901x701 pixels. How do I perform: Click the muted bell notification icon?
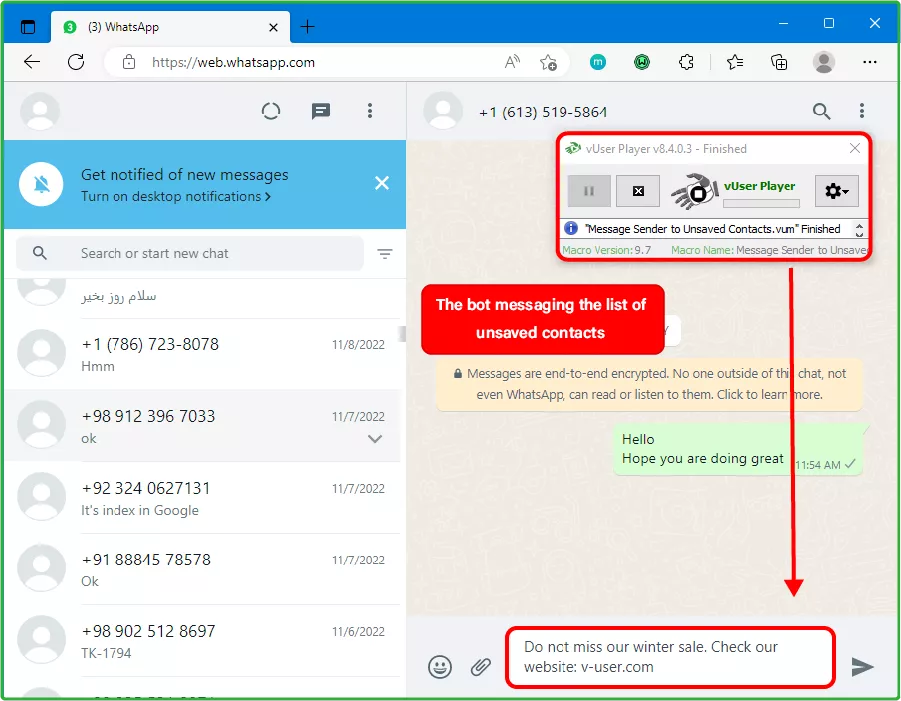[41, 184]
